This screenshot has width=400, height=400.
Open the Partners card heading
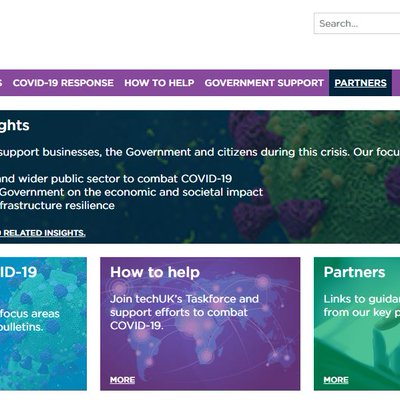tap(354, 272)
